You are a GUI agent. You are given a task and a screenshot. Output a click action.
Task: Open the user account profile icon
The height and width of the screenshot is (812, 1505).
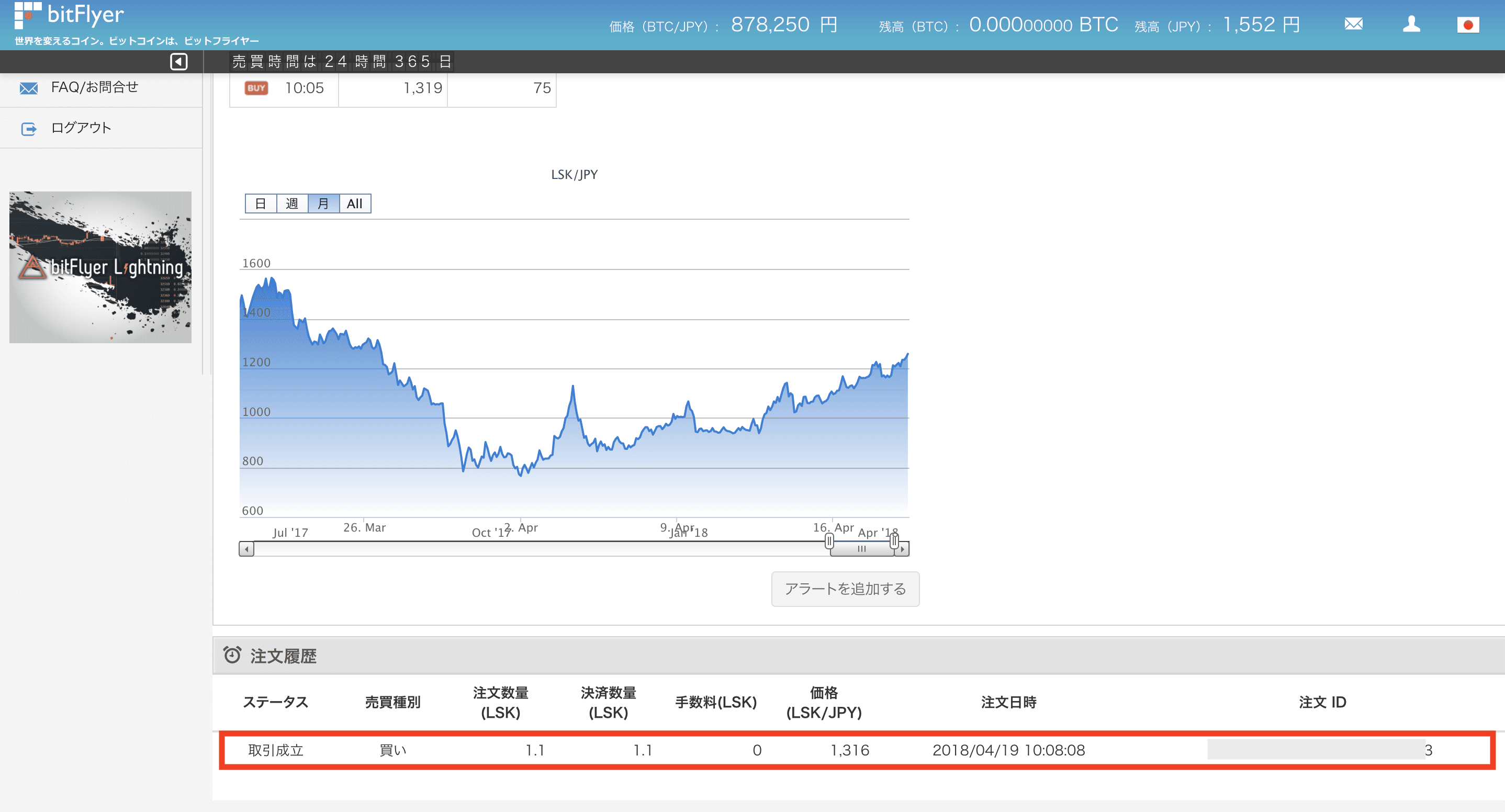pyautogui.click(x=1411, y=24)
